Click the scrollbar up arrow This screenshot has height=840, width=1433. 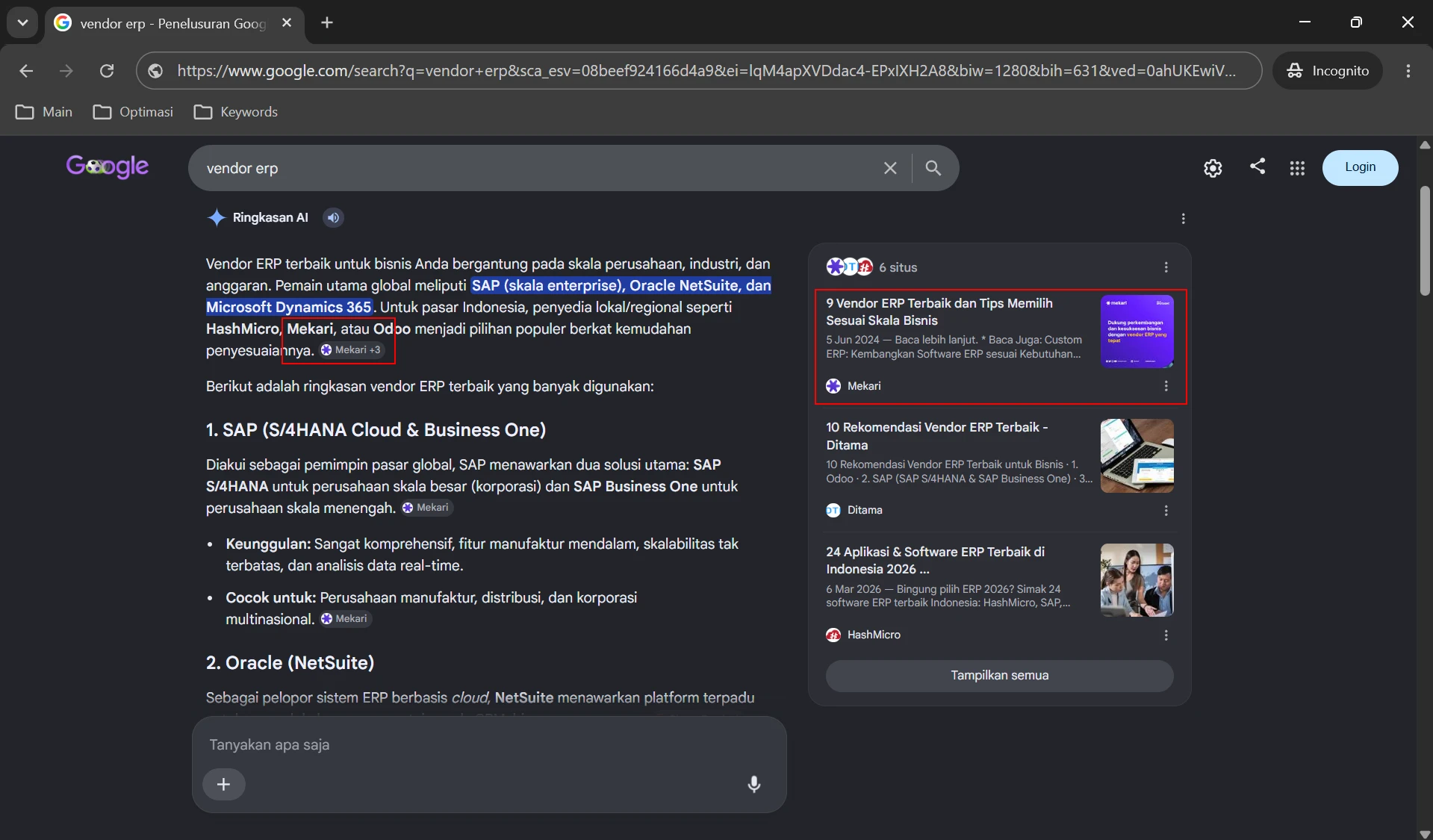[x=1425, y=145]
